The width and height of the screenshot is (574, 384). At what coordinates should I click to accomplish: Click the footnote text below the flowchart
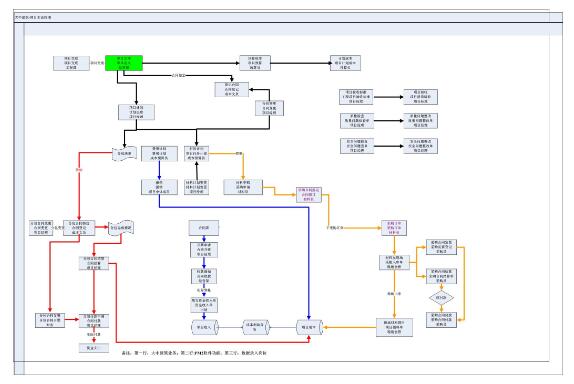coord(194,353)
